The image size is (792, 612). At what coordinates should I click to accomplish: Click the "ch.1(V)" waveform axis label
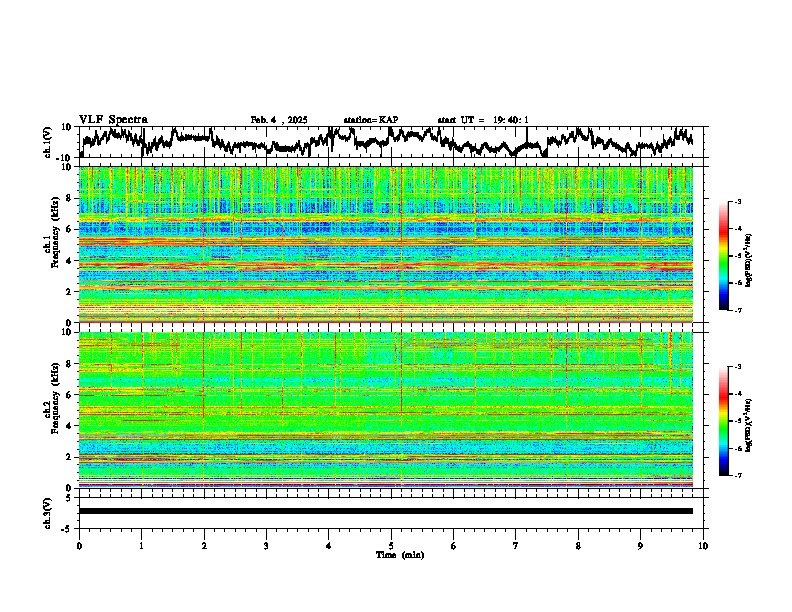click(48, 142)
